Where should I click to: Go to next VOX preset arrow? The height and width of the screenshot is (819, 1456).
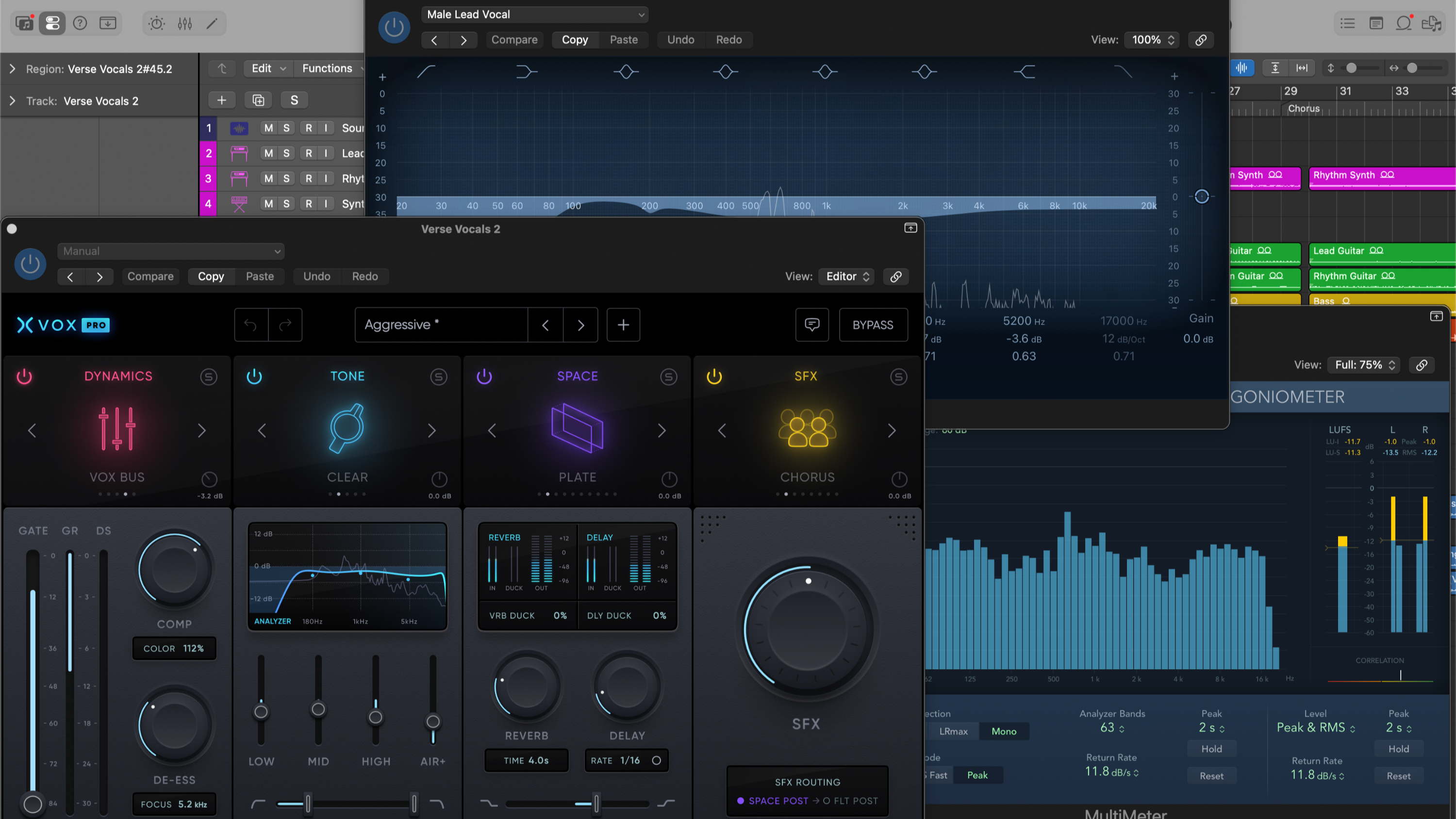coord(580,325)
